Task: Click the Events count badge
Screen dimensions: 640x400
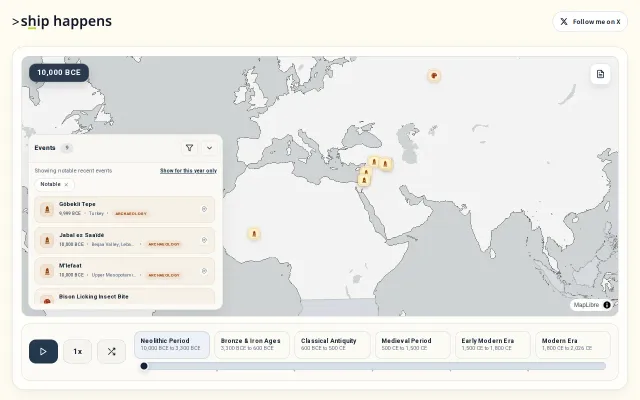Action: (x=67, y=148)
